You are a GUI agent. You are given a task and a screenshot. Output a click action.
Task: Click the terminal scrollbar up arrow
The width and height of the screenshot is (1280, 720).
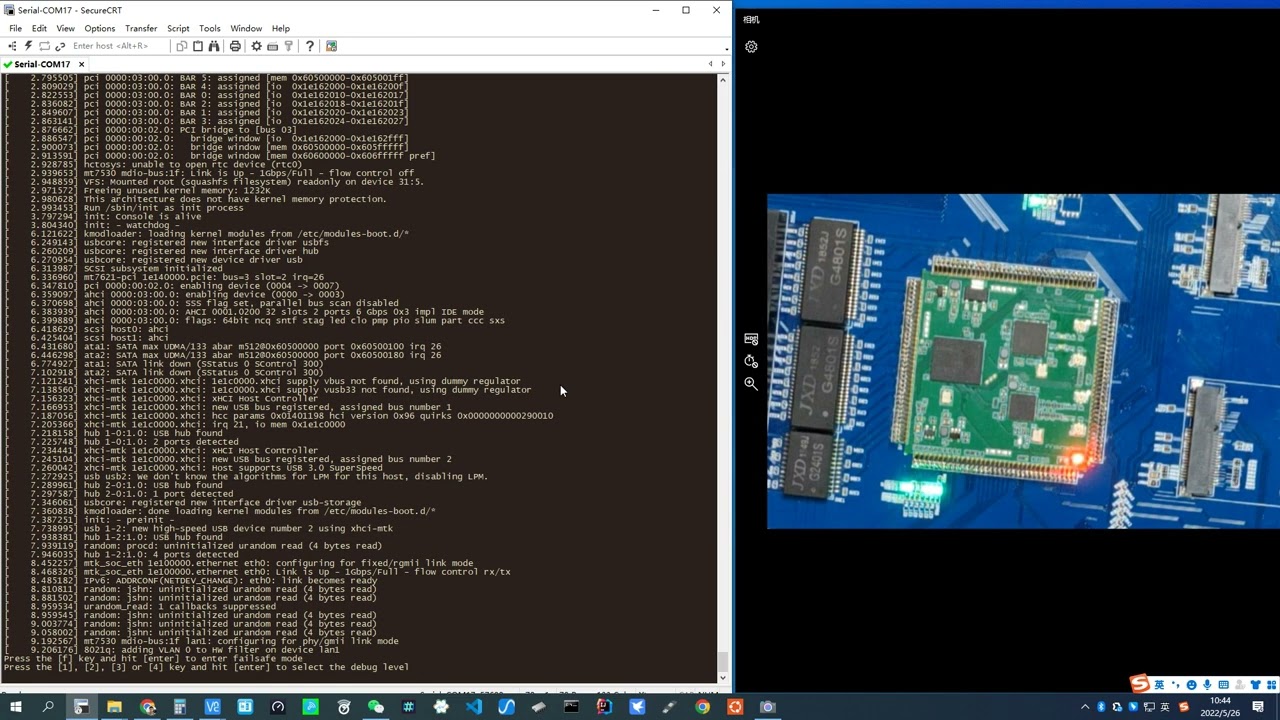[723, 79]
